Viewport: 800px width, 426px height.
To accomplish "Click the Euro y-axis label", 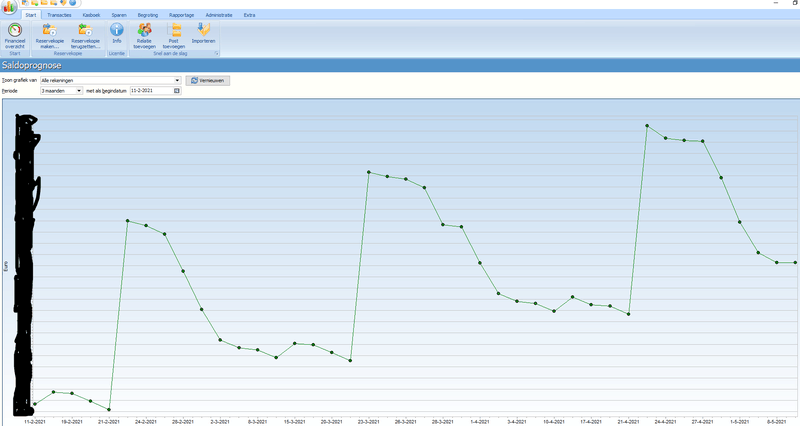I will point(6,266).
